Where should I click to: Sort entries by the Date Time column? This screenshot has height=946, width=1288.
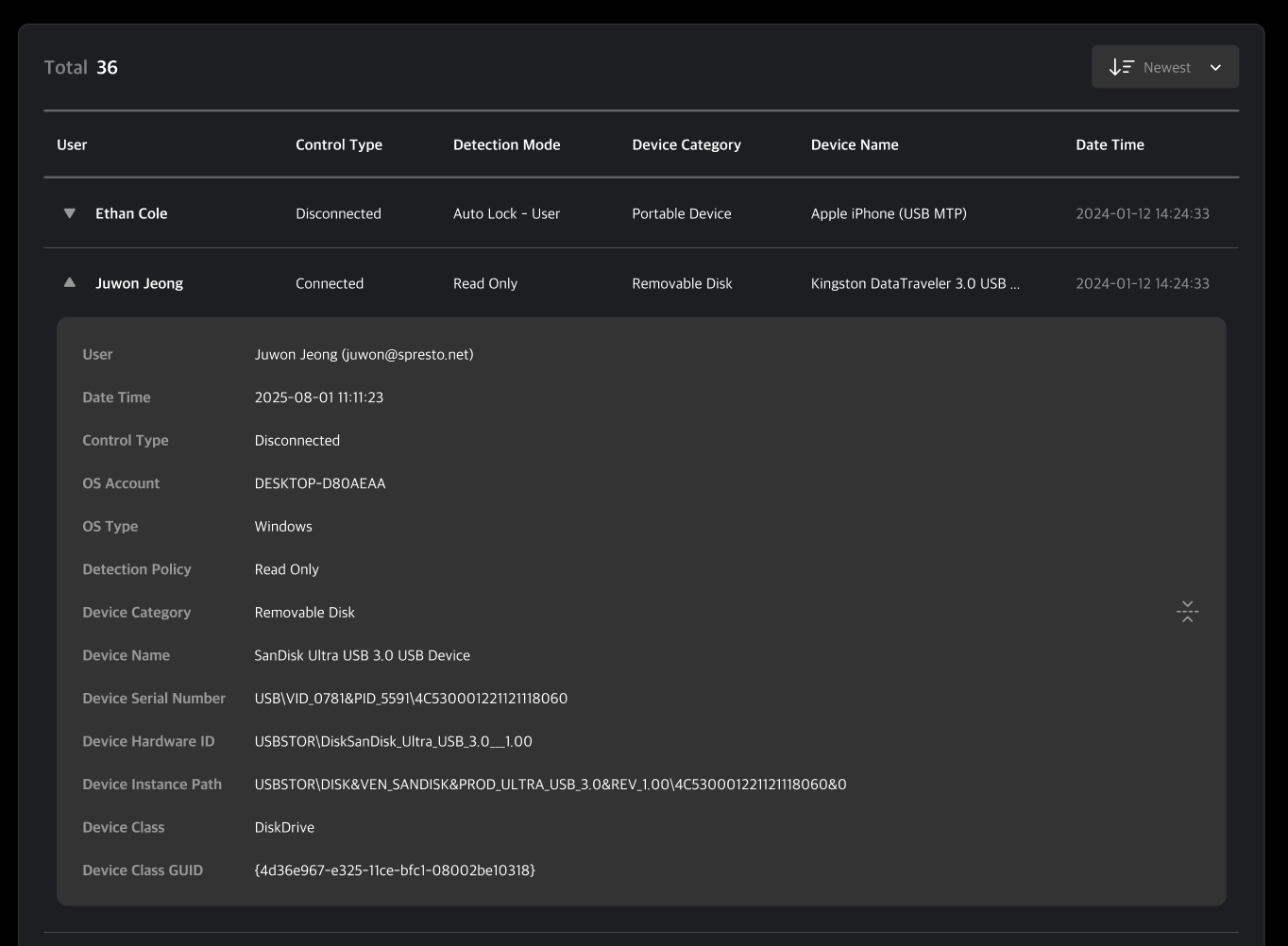coord(1110,144)
